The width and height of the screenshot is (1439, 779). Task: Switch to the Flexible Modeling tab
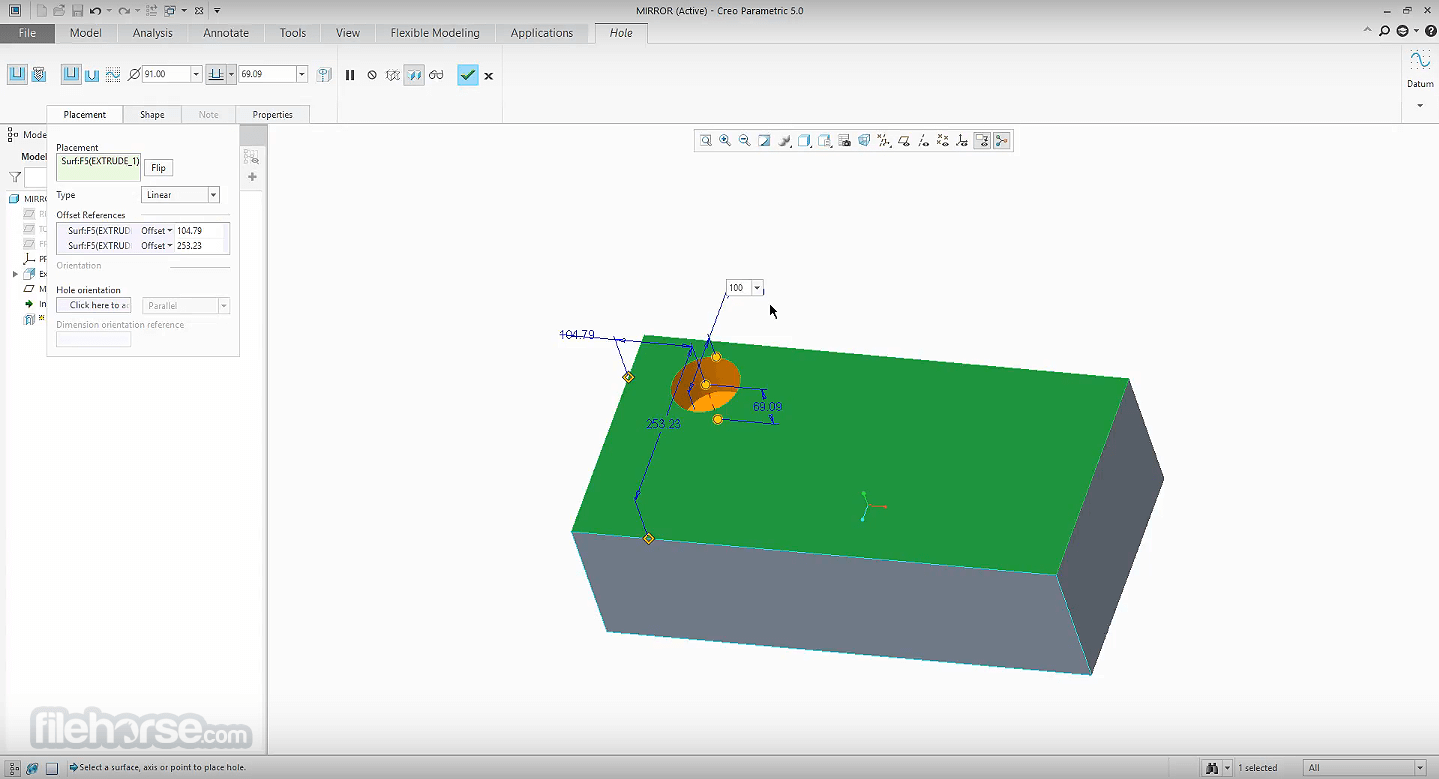coord(435,33)
